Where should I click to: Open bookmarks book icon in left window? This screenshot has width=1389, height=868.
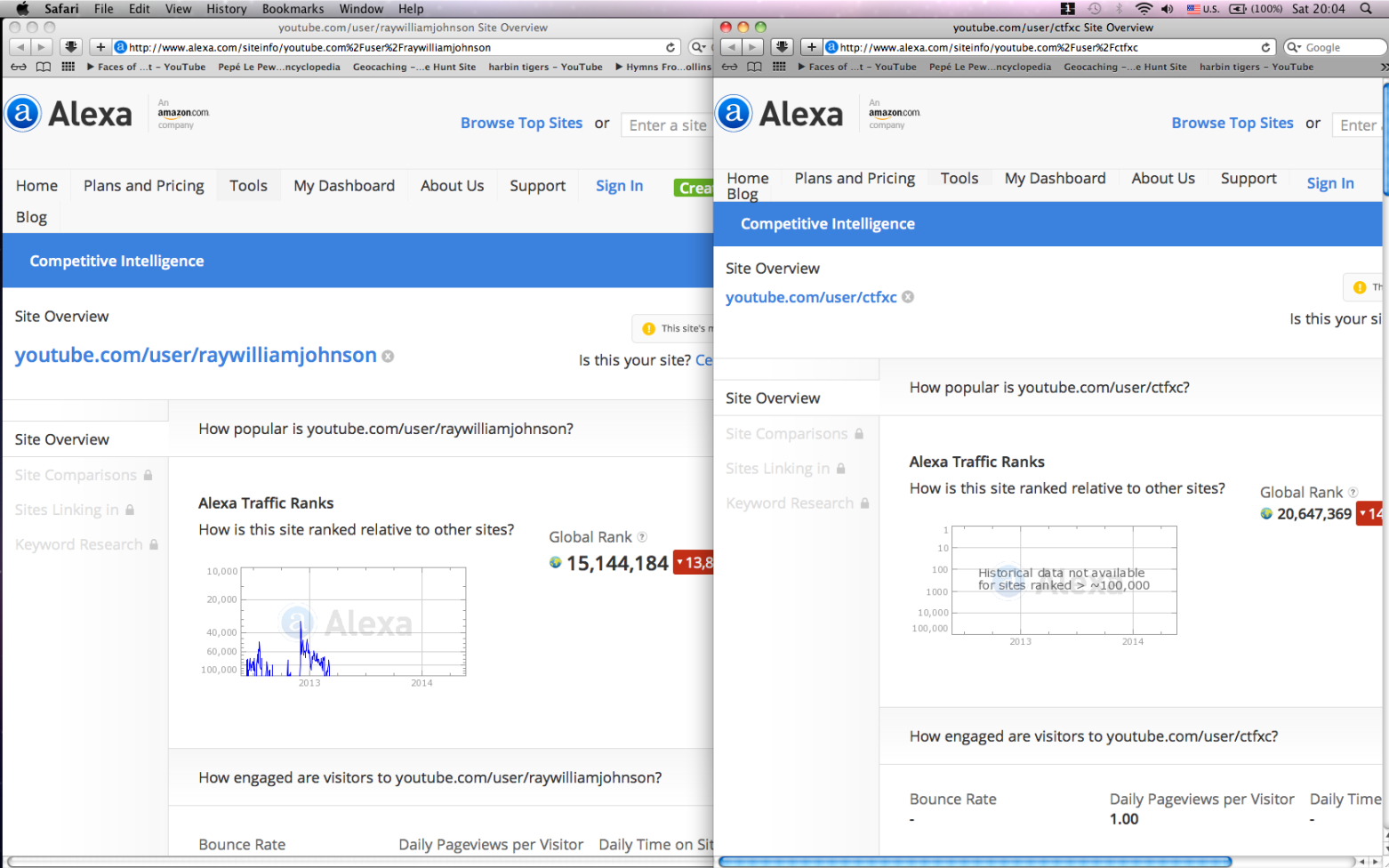pyautogui.click(x=43, y=67)
